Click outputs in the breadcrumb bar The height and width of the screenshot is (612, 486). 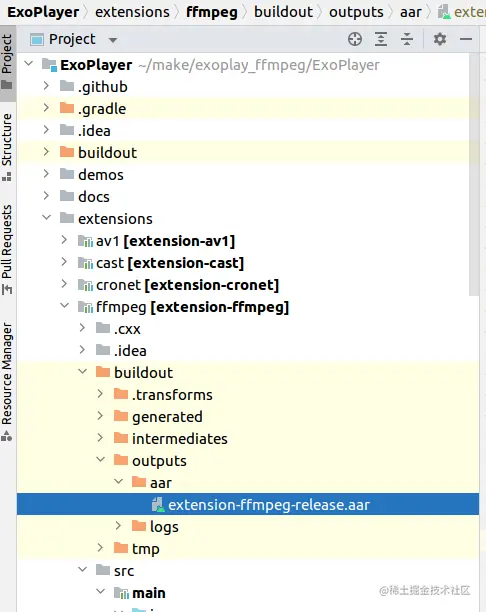click(356, 12)
